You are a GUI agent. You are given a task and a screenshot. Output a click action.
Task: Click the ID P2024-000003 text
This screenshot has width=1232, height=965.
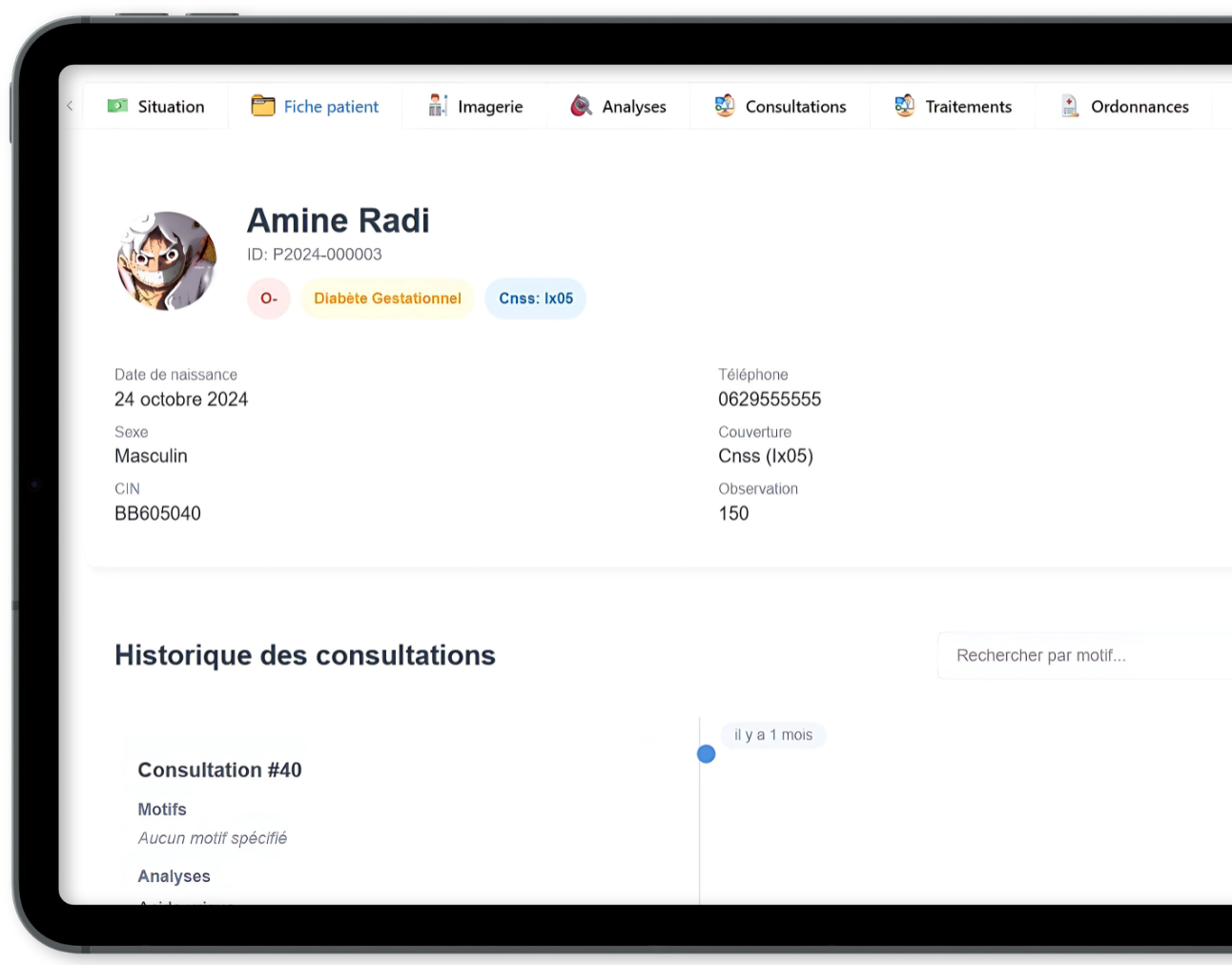point(315,255)
